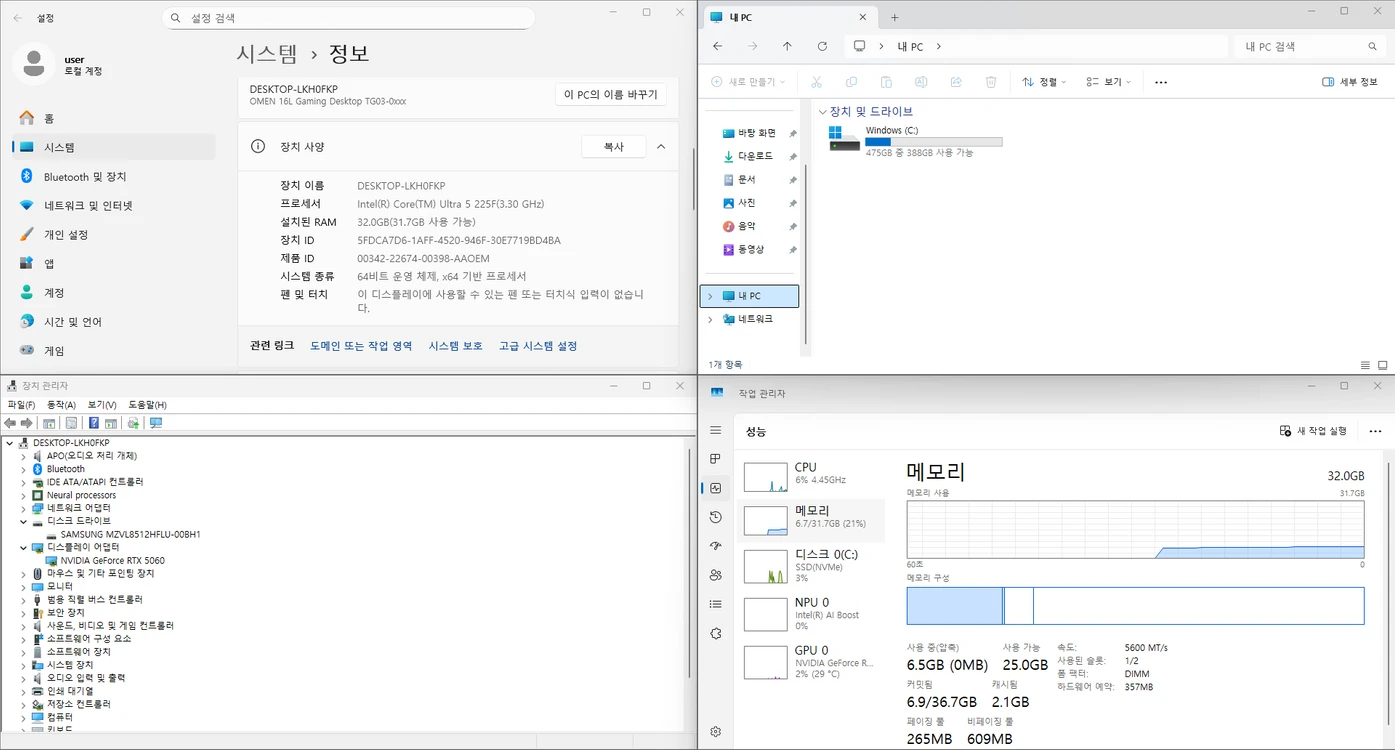This screenshot has height=750, width=1395.
Task: Open Task Manager's Processes page icon
Action: tap(715, 459)
